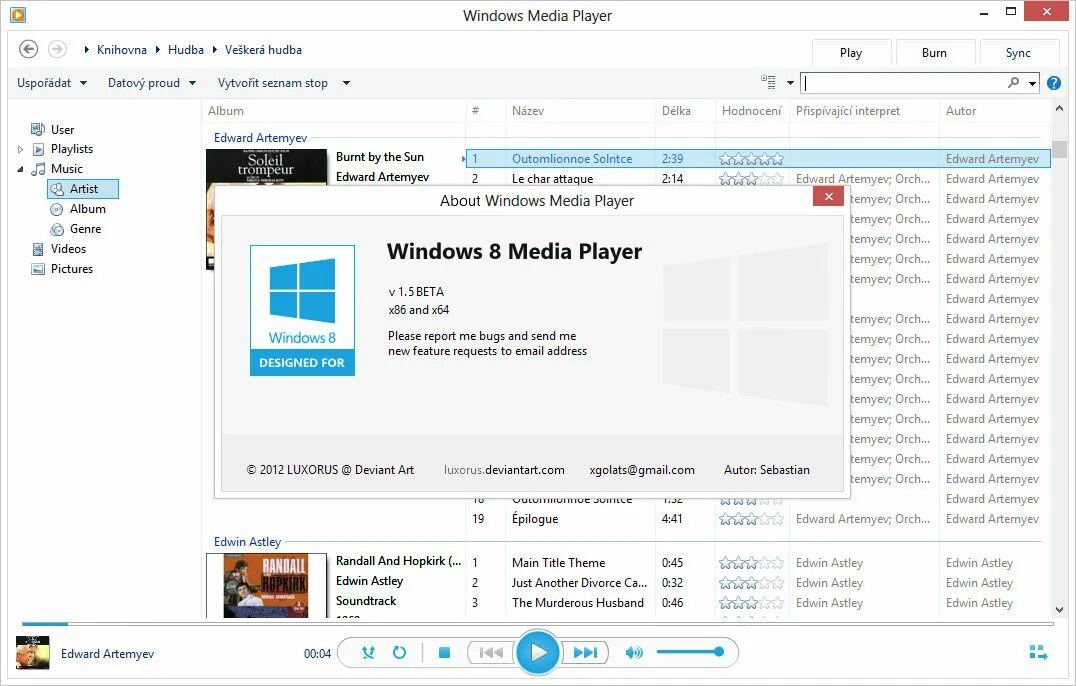
Task: Click the Edwin Astley artist group header
Action: pos(247,542)
